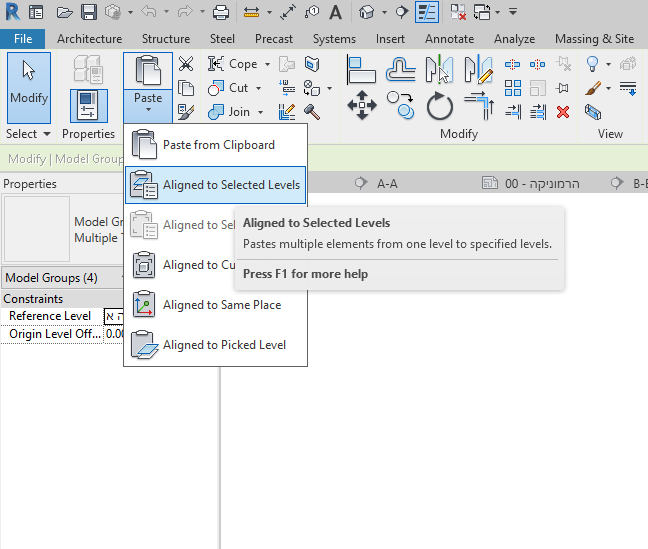
Task: Choose Aligned to Current View option
Action: click(180, 265)
